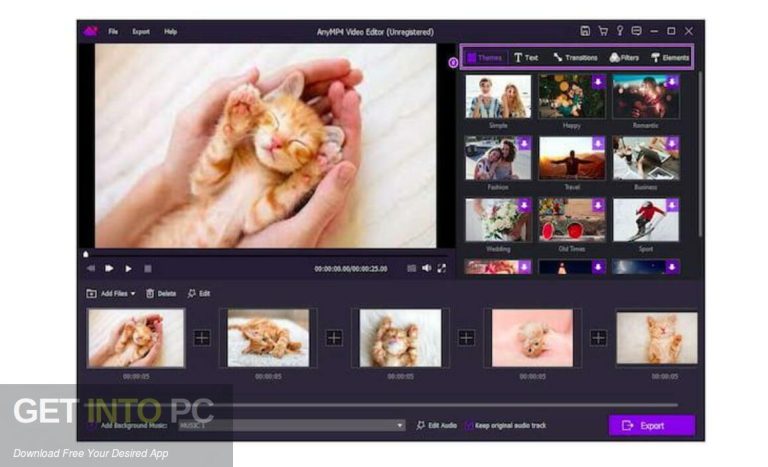This screenshot has width=768, height=467.
Task: Select the fourth clip with pink background
Action: [532, 338]
